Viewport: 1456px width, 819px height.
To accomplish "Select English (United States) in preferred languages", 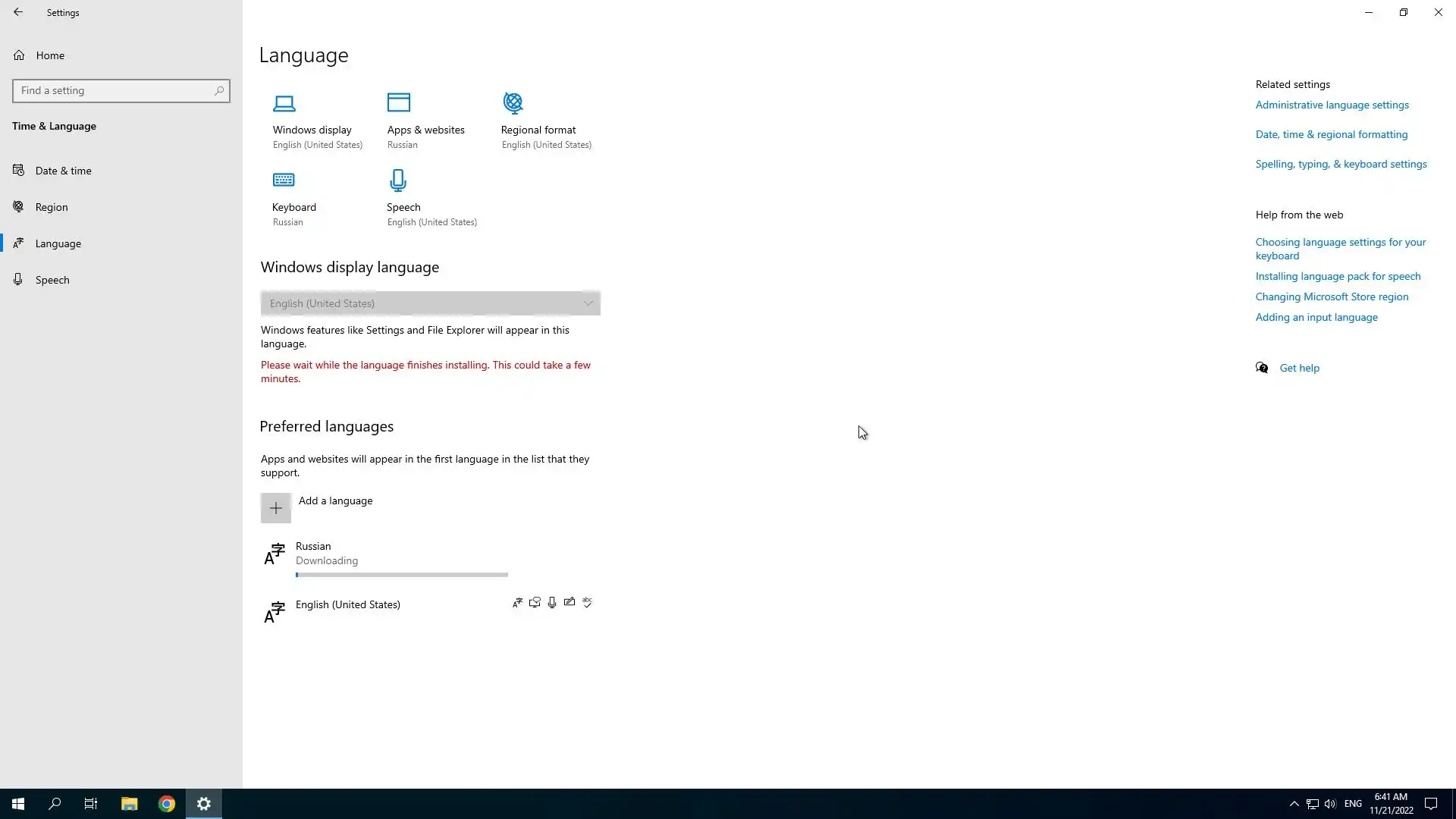I will point(348,605).
